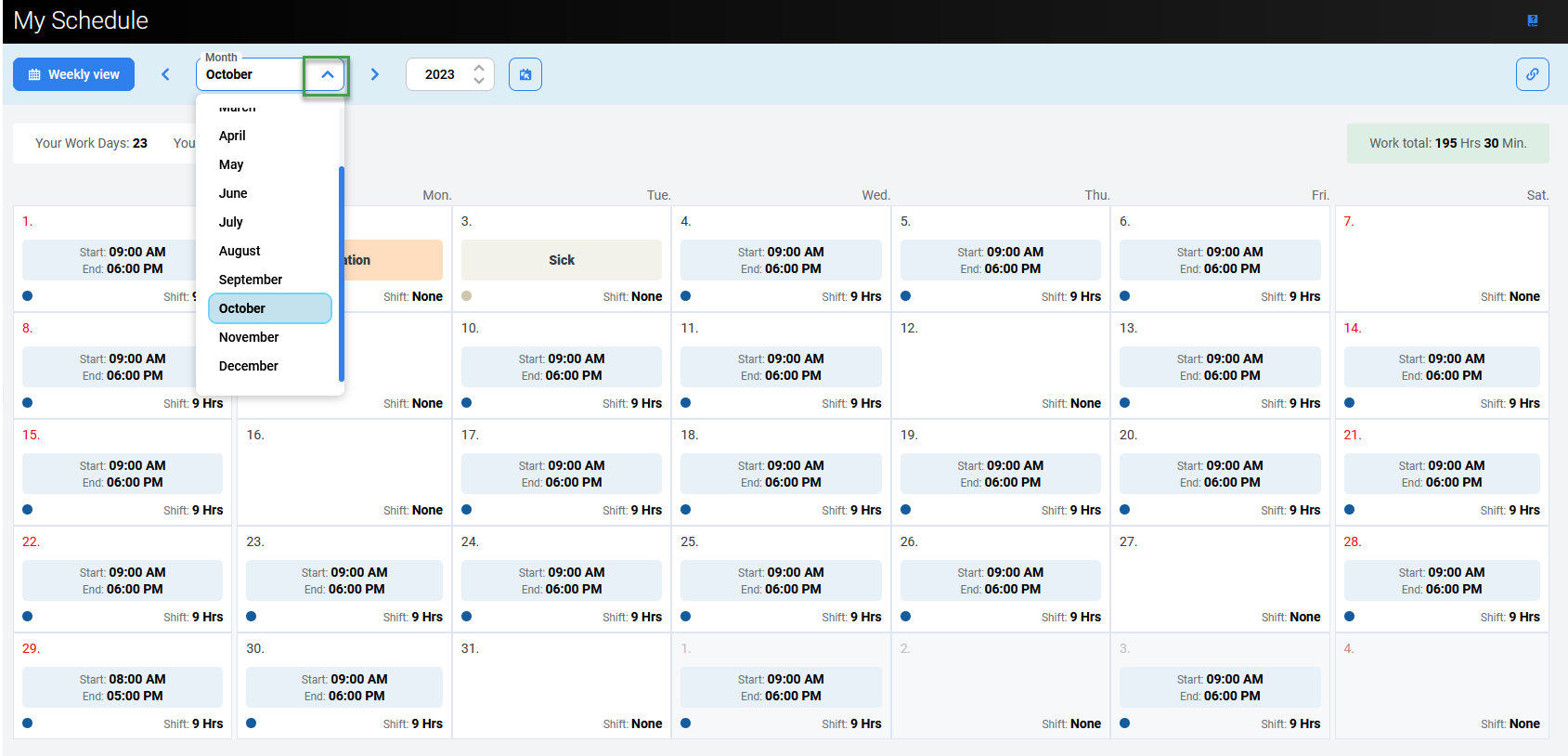
Task: Pick July from the month dropdown
Action: click(x=231, y=222)
